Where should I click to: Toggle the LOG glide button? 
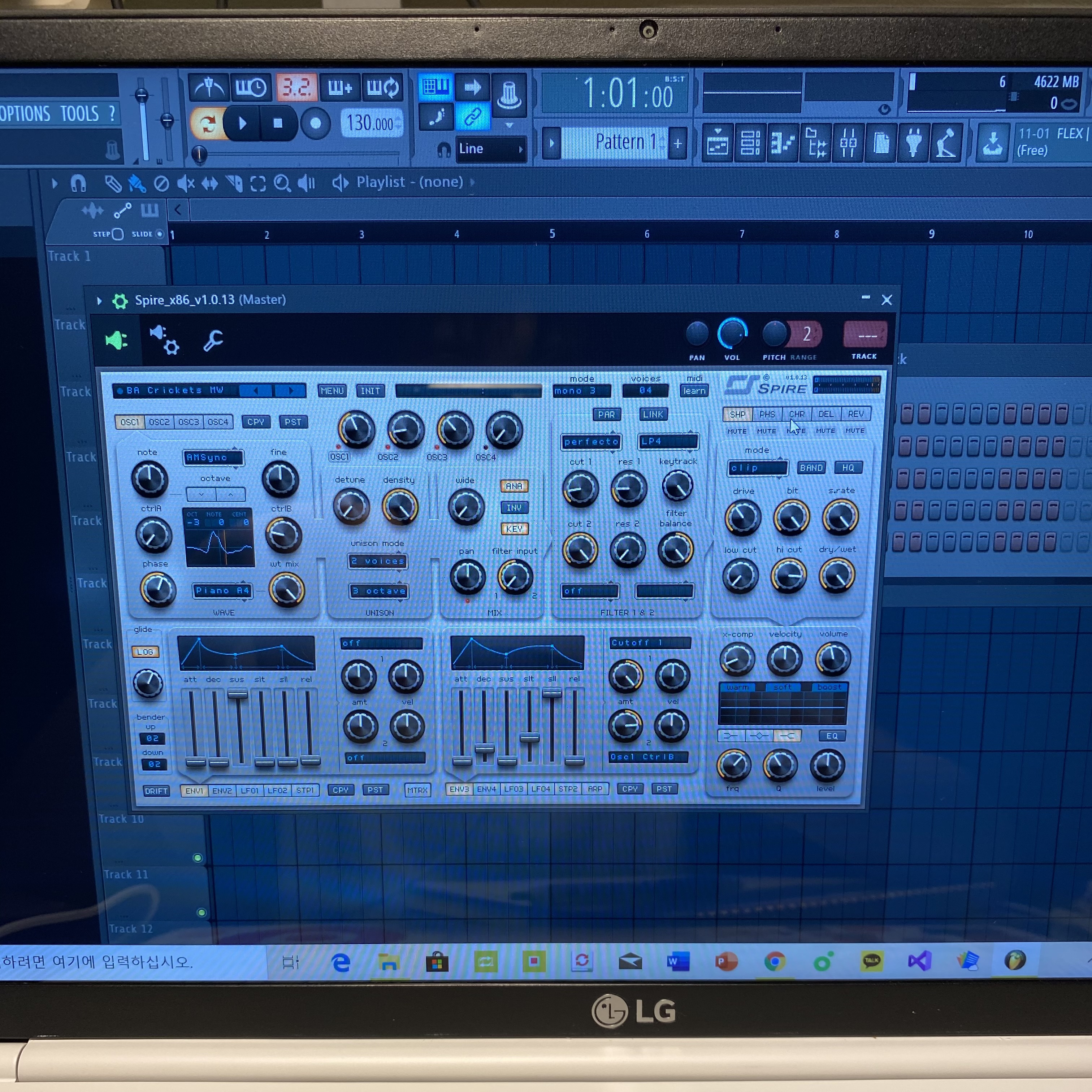point(145,652)
